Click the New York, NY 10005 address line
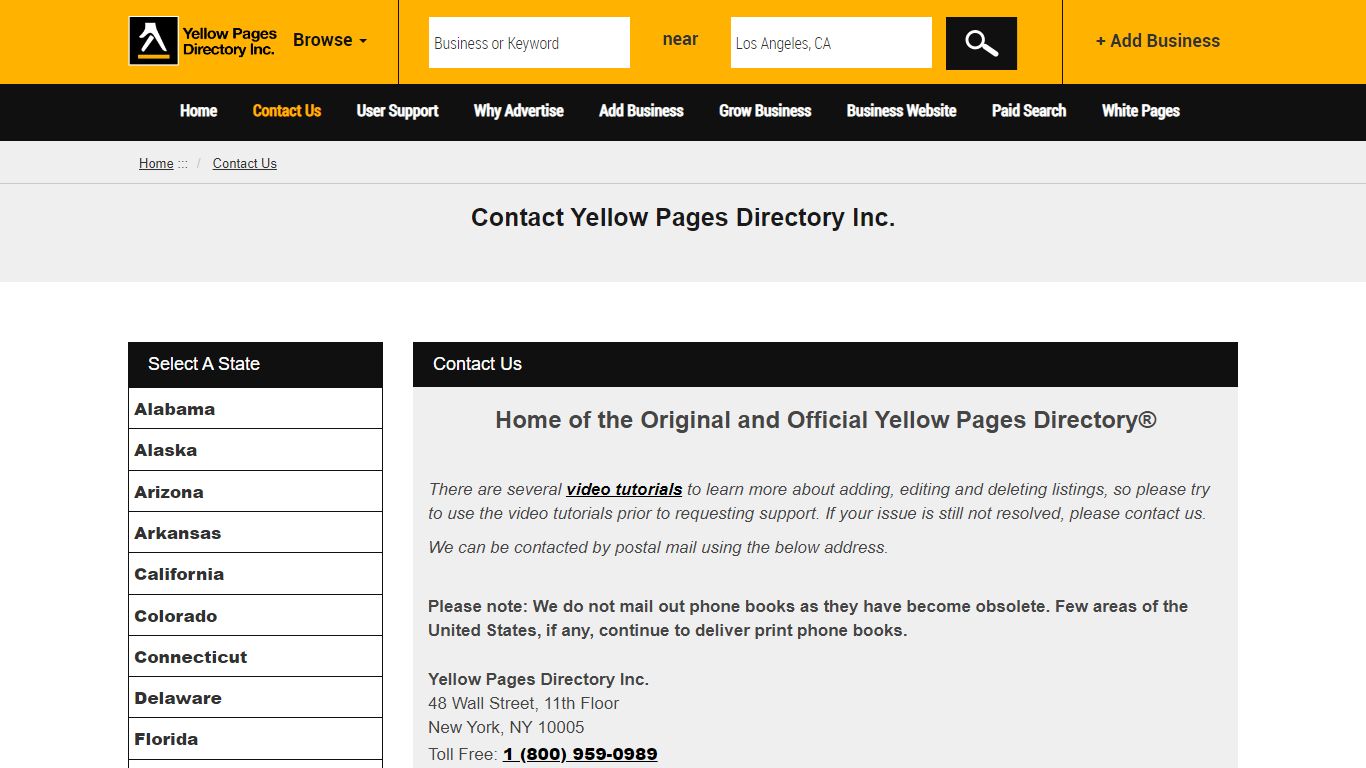Image resolution: width=1366 pixels, height=768 pixels. click(x=506, y=727)
